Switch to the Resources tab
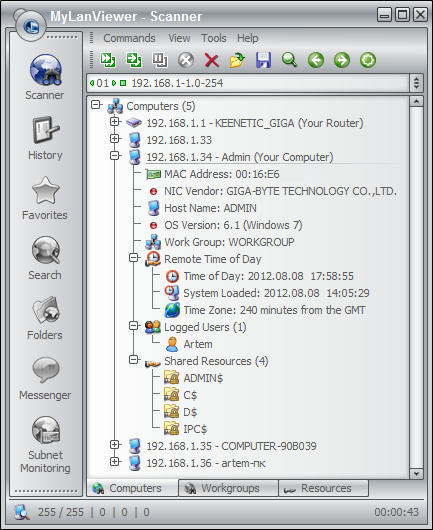This screenshot has height=530, width=433. click(x=323, y=488)
